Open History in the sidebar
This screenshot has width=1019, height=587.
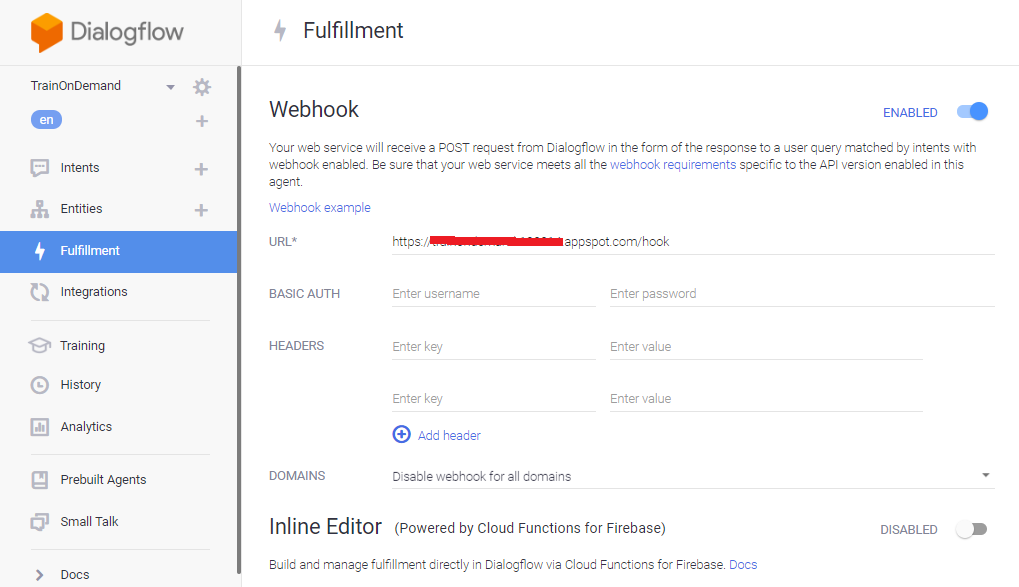(x=81, y=385)
